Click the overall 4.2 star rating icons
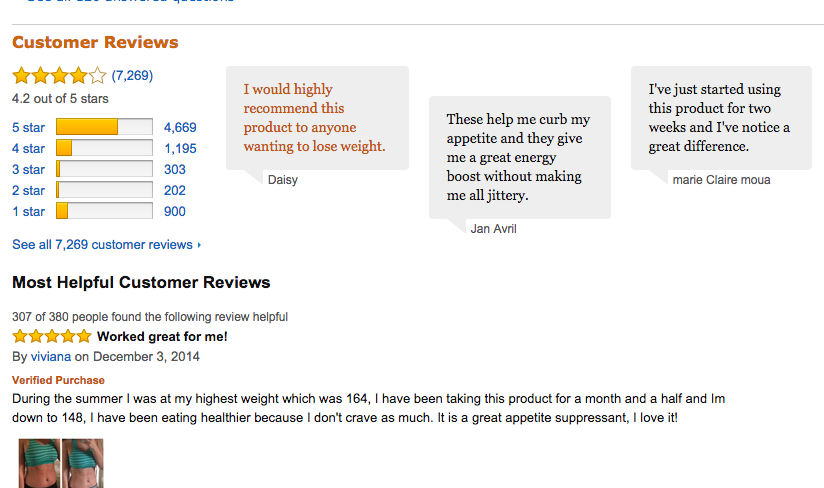The height and width of the screenshot is (488, 824). click(x=59, y=76)
